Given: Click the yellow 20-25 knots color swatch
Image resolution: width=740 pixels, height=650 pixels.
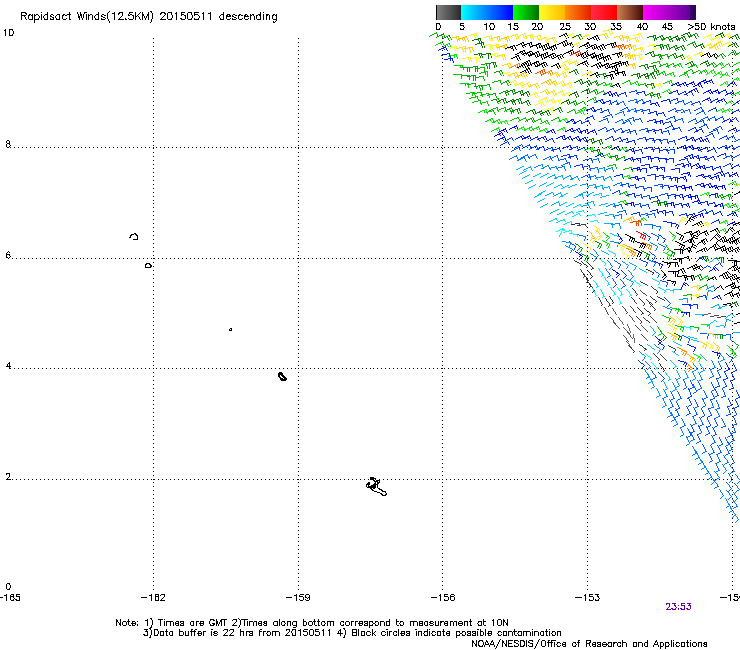Looking at the screenshot, I should tap(552, 12).
